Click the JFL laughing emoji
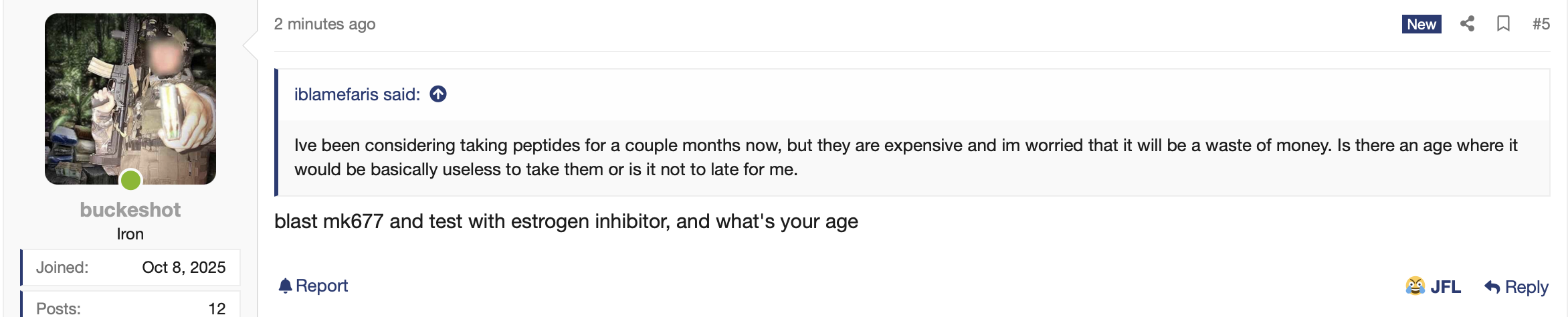This screenshot has width=1568, height=317. click(x=1415, y=286)
